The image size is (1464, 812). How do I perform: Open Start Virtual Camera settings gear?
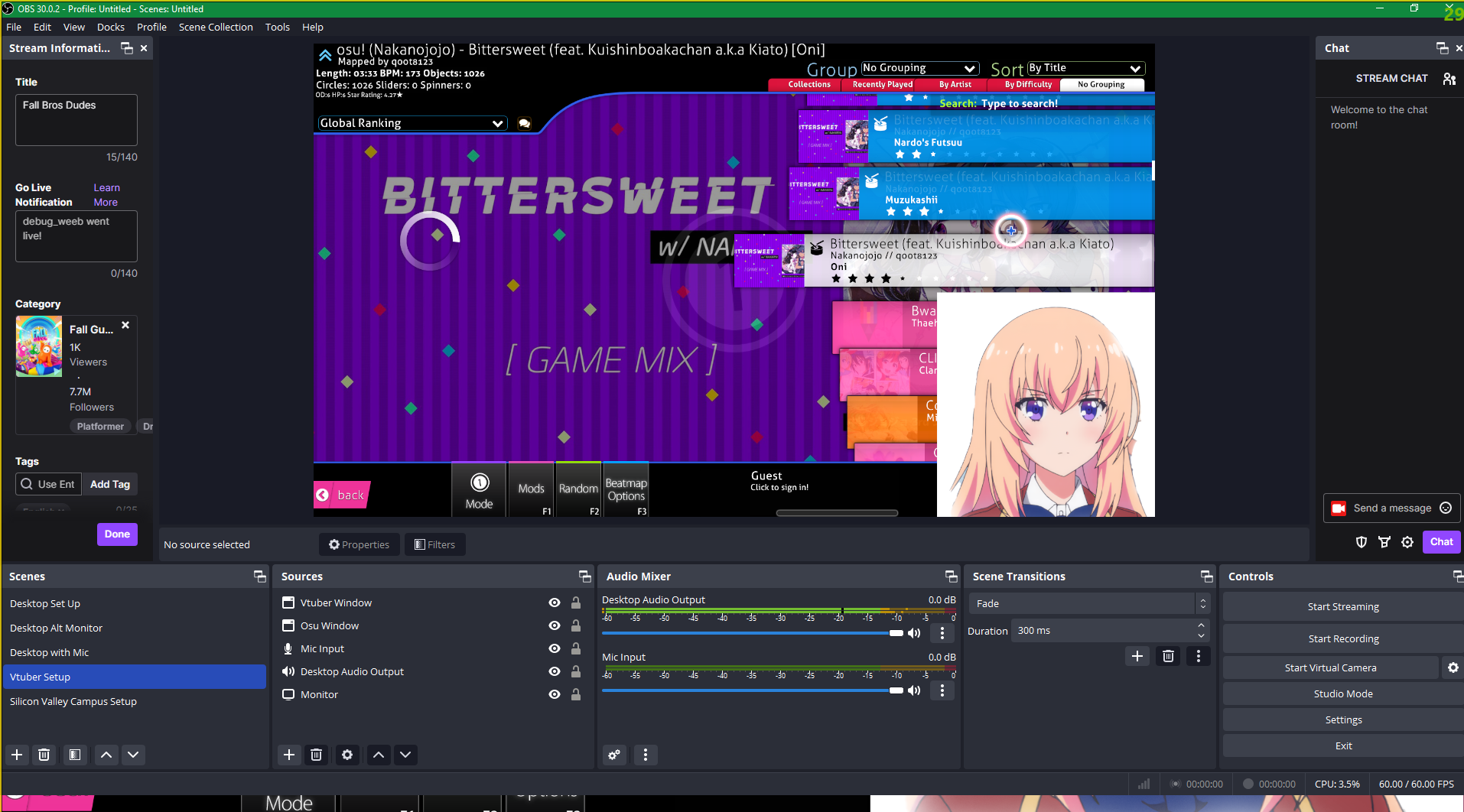[x=1453, y=667]
